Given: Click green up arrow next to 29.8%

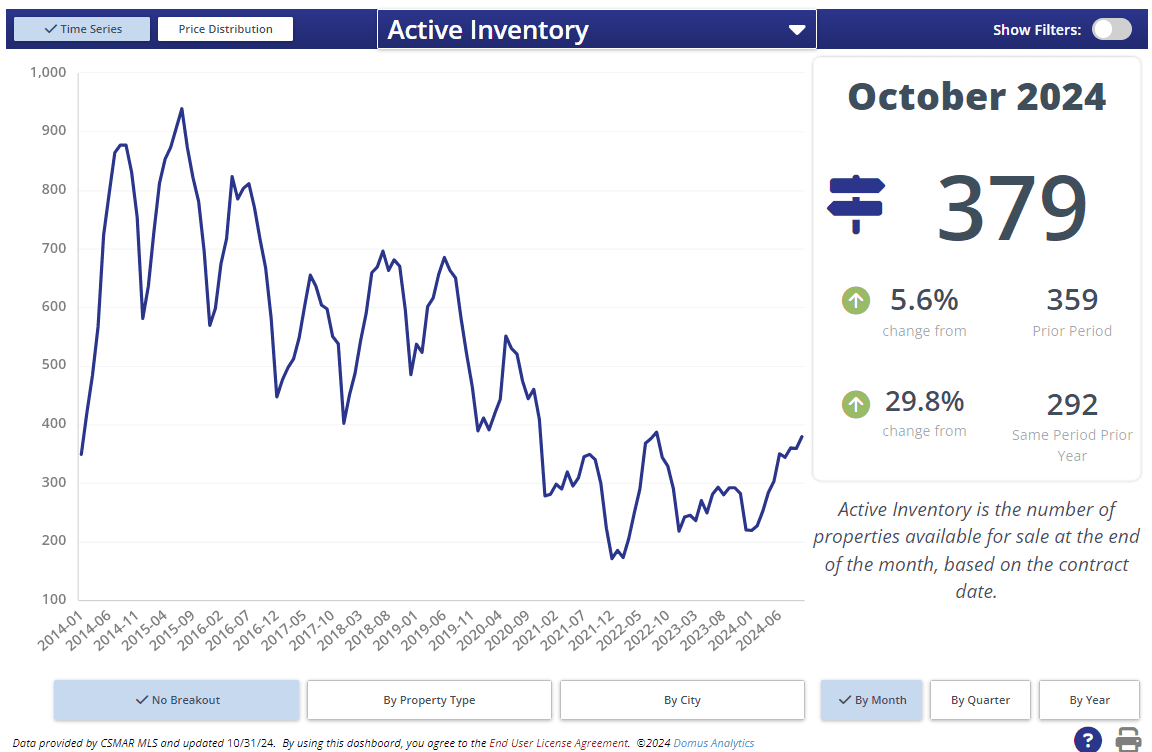Looking at the screenshot, I should click(x=856, y=404).
